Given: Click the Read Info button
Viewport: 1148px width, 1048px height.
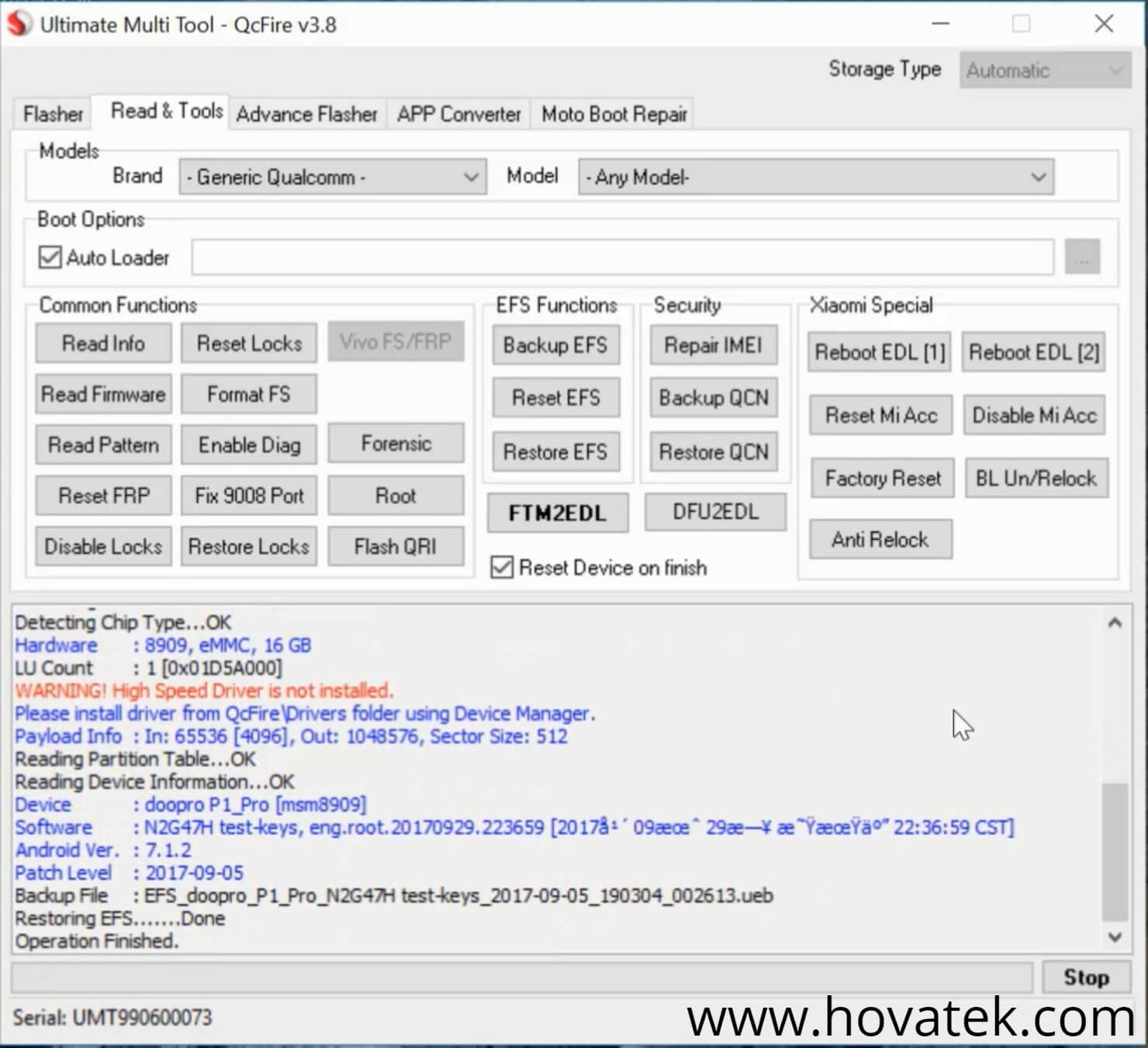Looking at the screenshot, I should click(x=103, y=343).
